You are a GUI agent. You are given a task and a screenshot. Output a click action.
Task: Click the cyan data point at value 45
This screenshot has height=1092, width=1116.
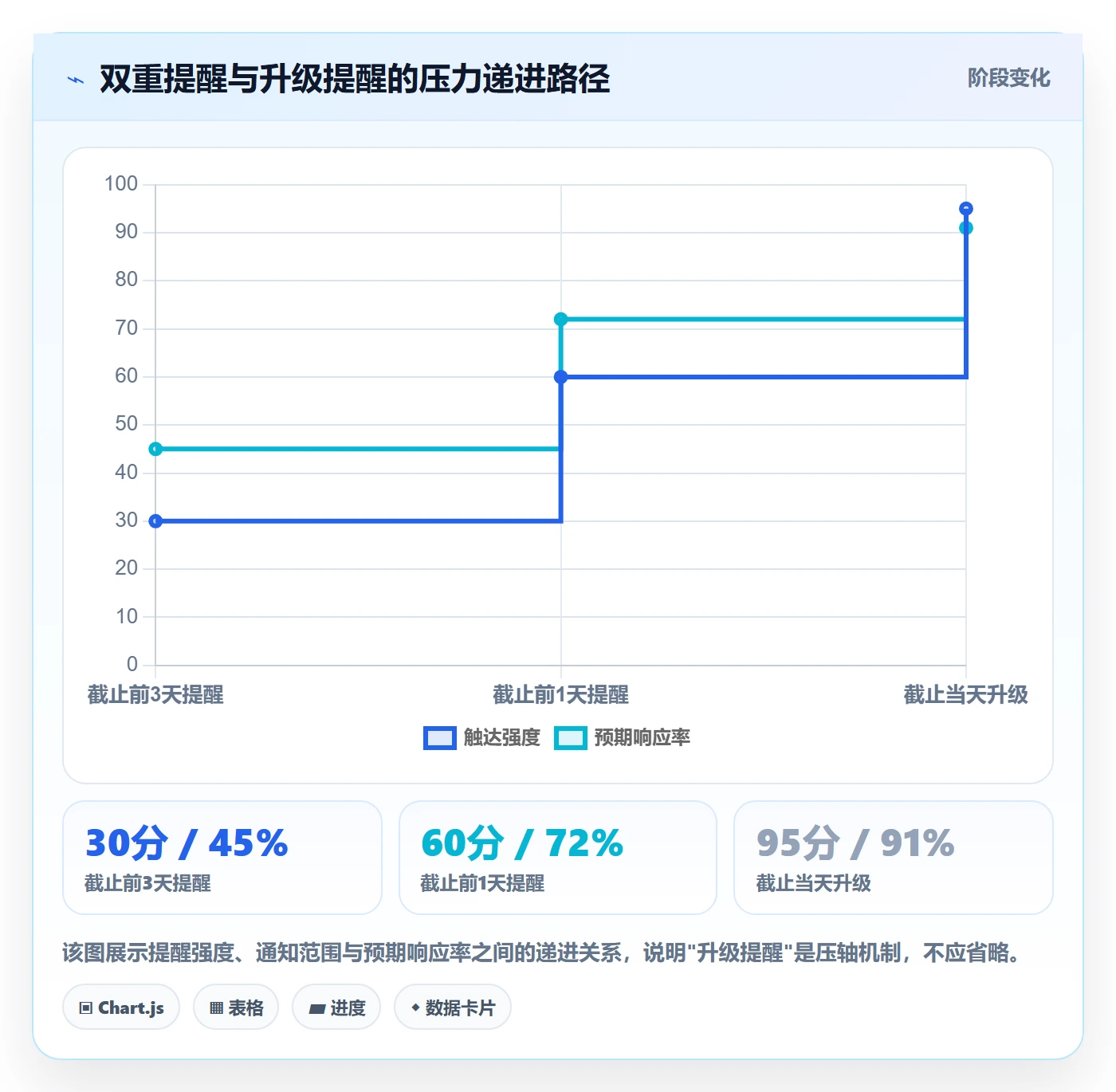[155, 450]
